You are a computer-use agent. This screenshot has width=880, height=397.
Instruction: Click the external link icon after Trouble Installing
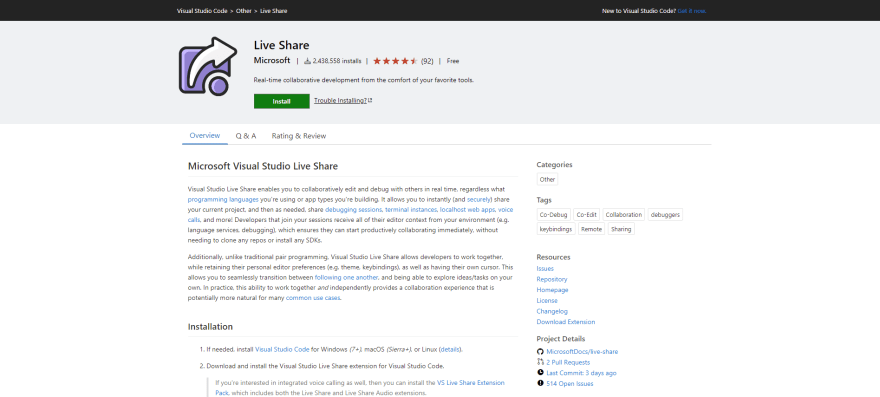tap(370, 101)
